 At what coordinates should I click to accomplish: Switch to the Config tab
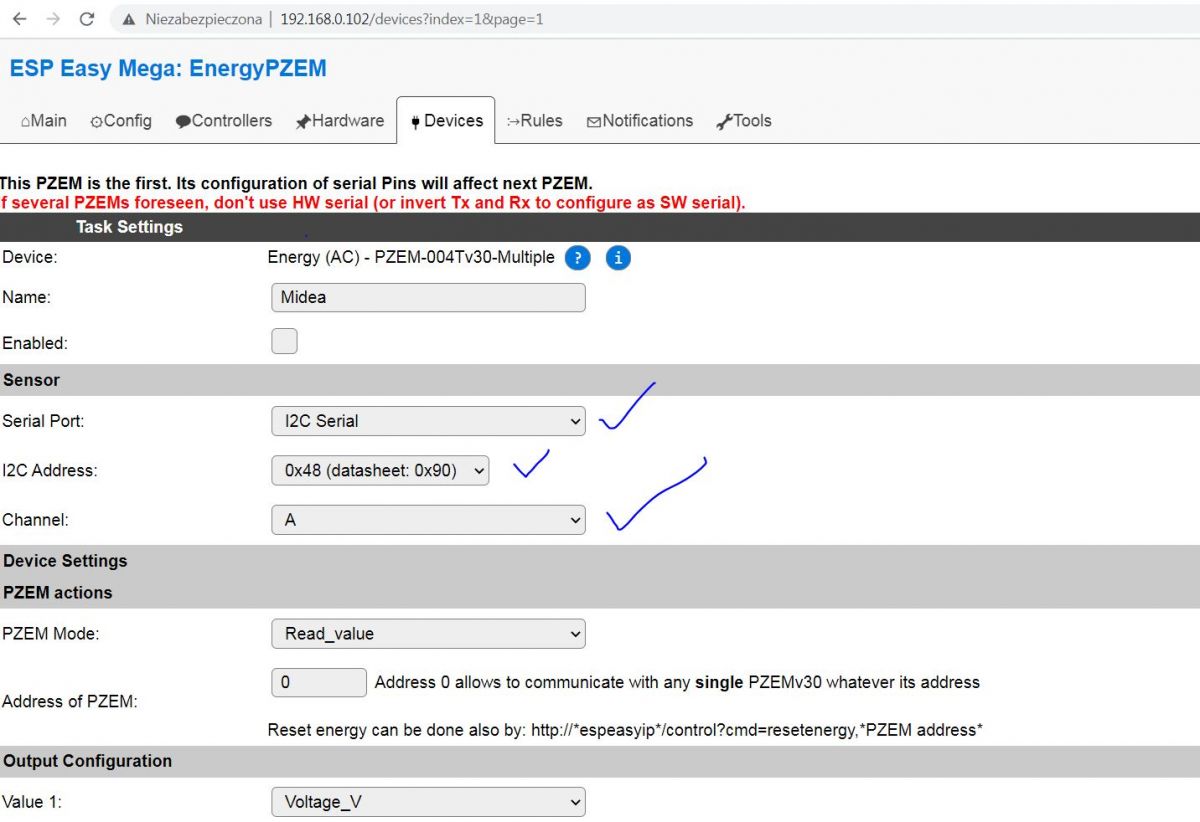(x=121, y=121)
